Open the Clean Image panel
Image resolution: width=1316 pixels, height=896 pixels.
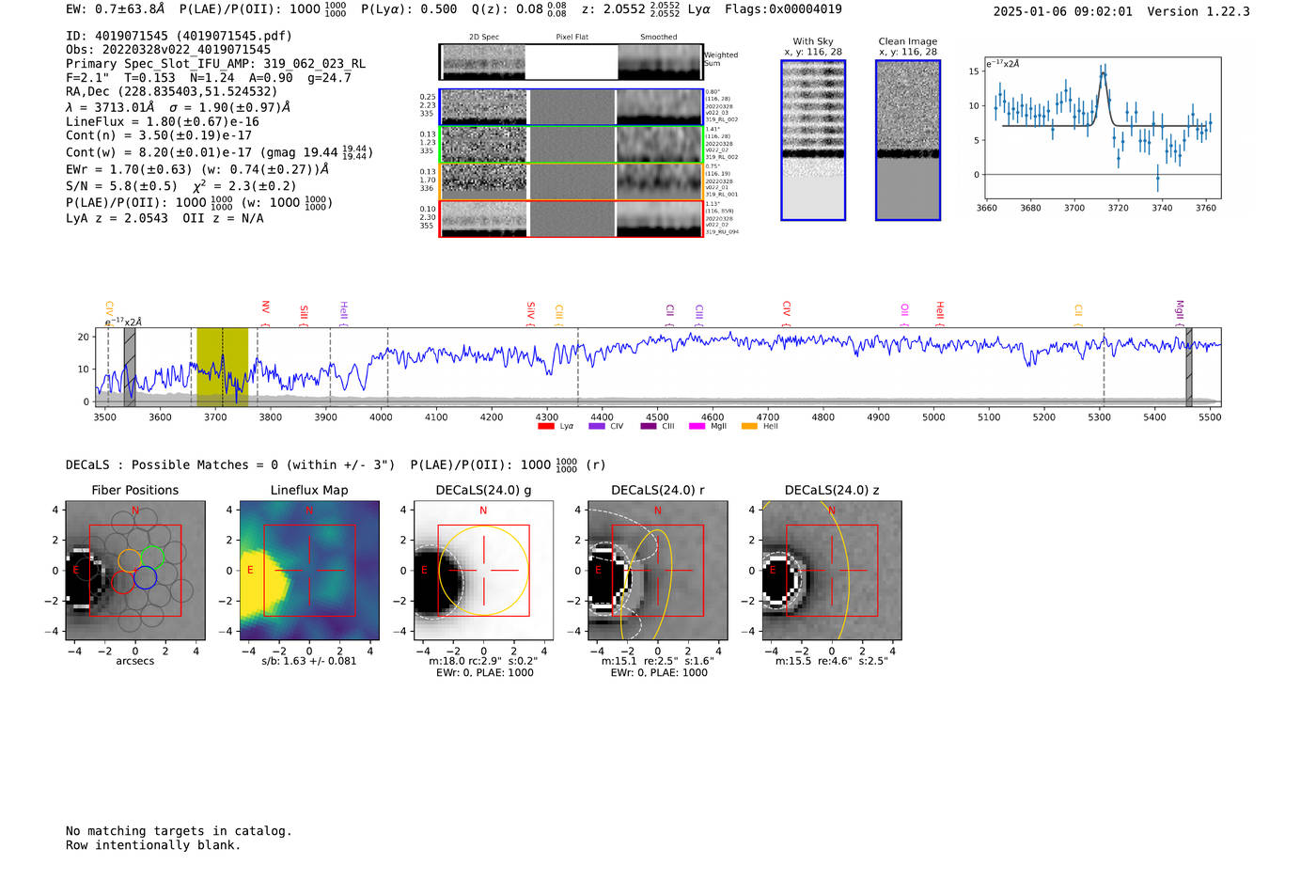[x=908, y=140]
